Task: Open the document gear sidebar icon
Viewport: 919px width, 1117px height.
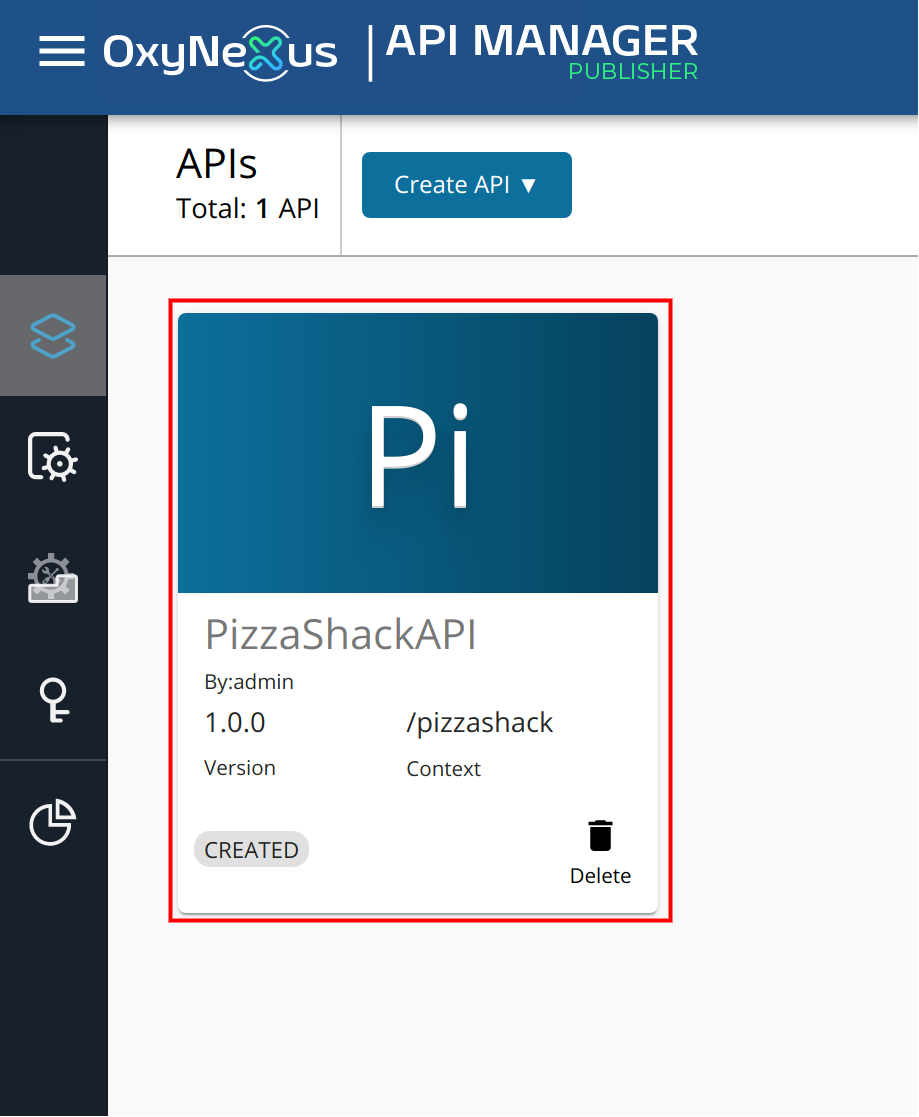Action: pyautogui.click(x=53, y=457)
